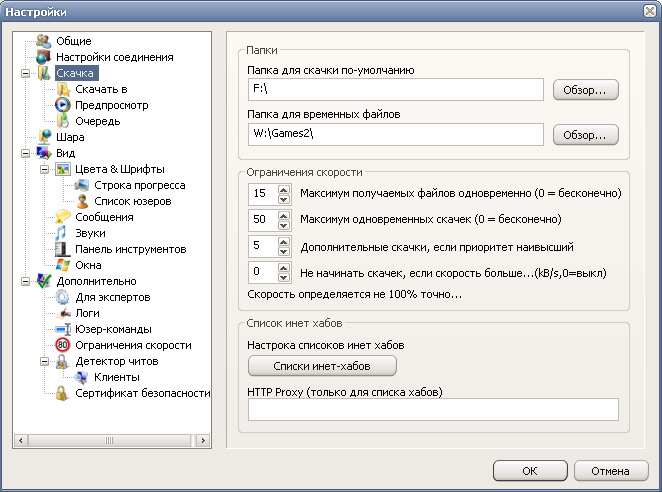Click the globe icon for Настройки соединения

coord(43,57)
